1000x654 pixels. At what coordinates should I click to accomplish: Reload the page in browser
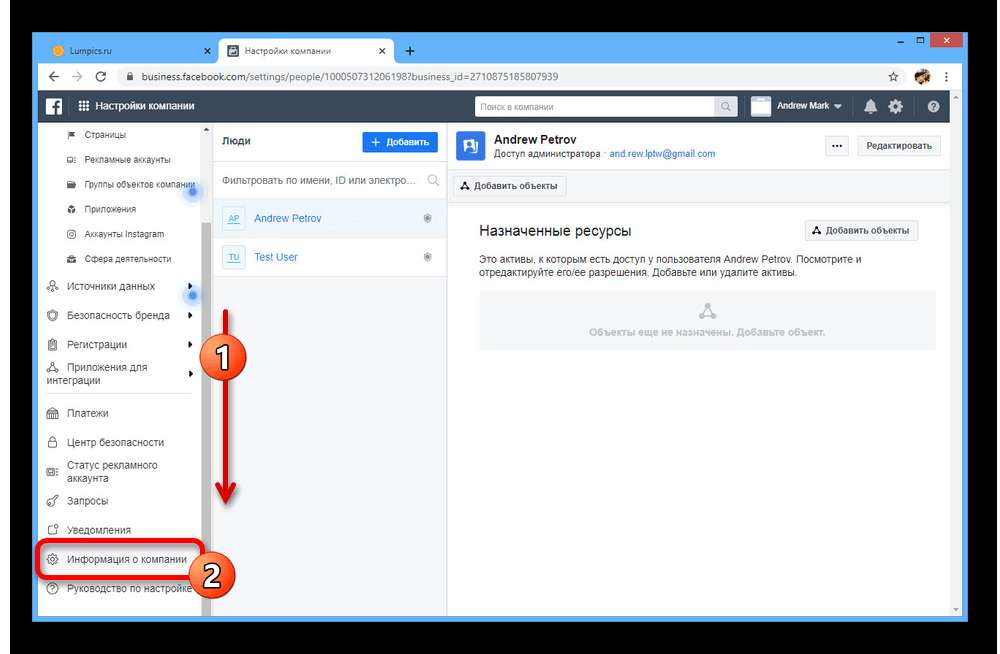(x=101, y=76)
